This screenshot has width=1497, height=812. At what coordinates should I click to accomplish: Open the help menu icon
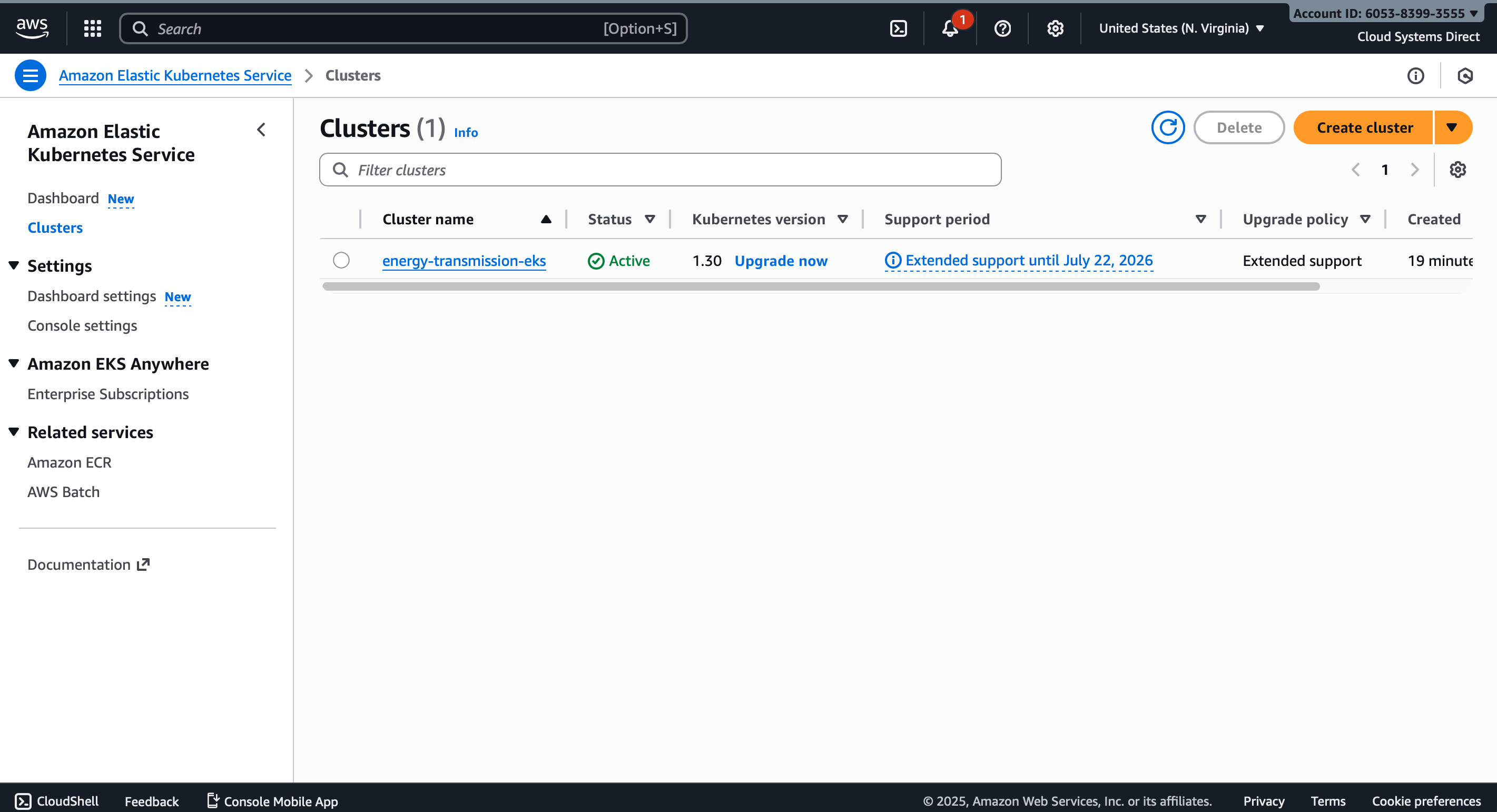tap(1002, 28)
